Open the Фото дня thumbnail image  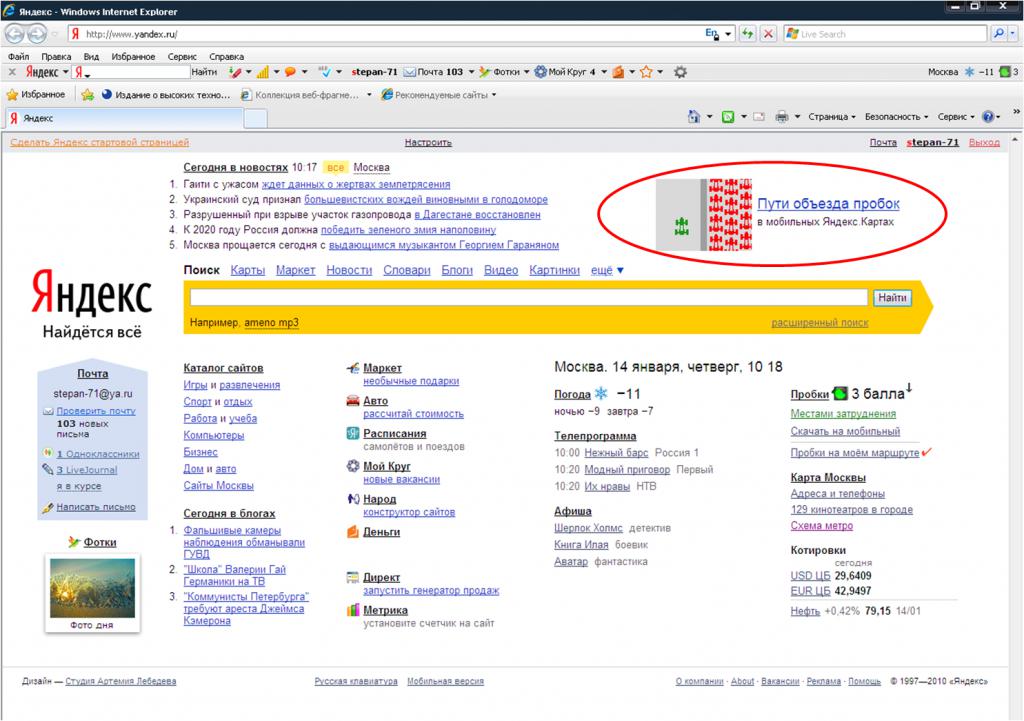pos(91,587)
